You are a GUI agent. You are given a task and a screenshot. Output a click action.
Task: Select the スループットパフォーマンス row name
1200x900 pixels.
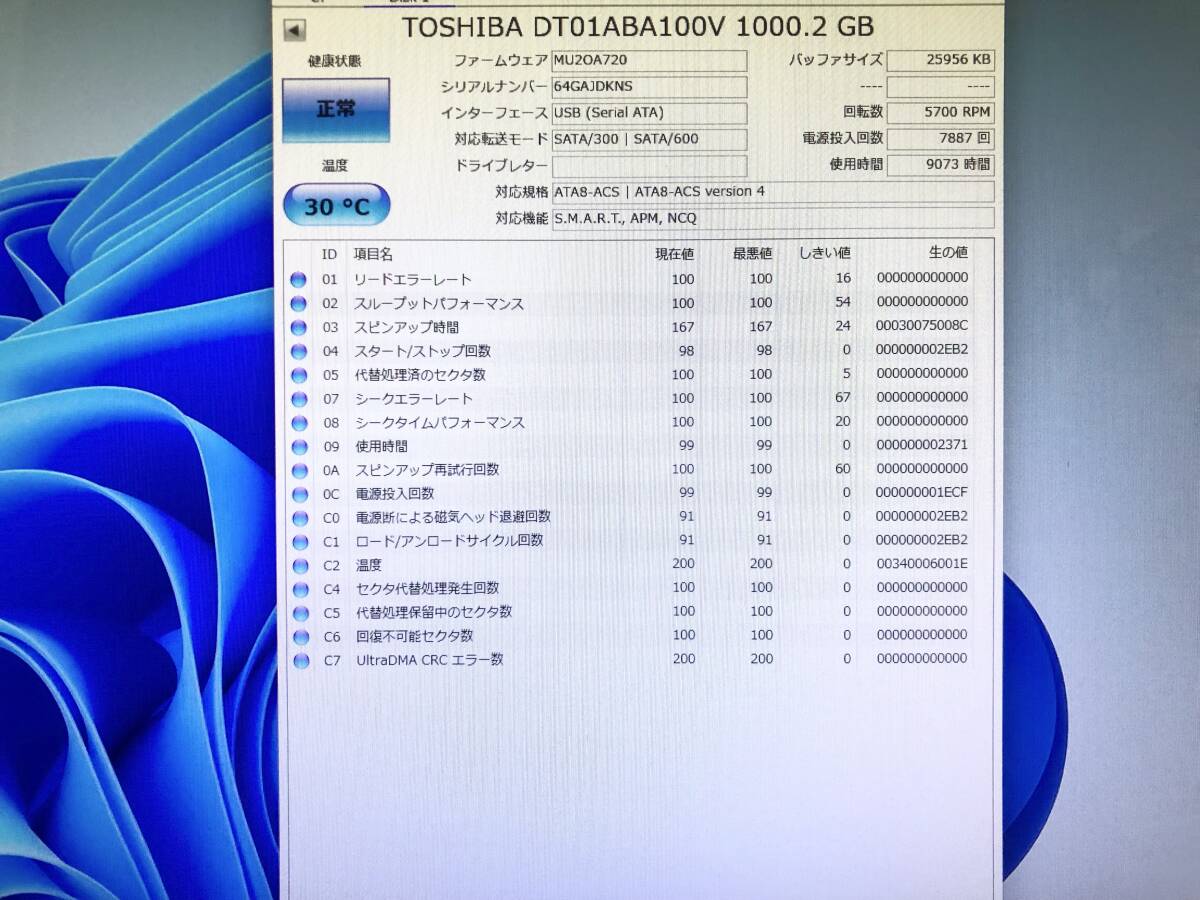439,303
